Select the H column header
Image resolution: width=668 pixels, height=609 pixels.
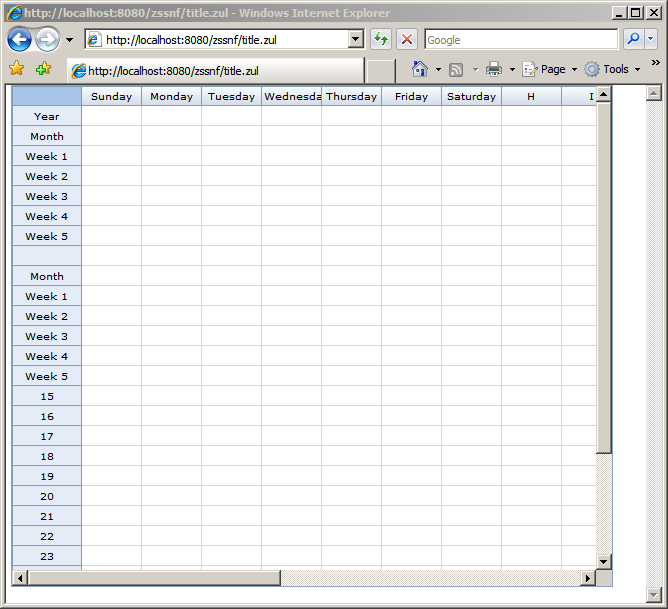(x=531, y=96)
